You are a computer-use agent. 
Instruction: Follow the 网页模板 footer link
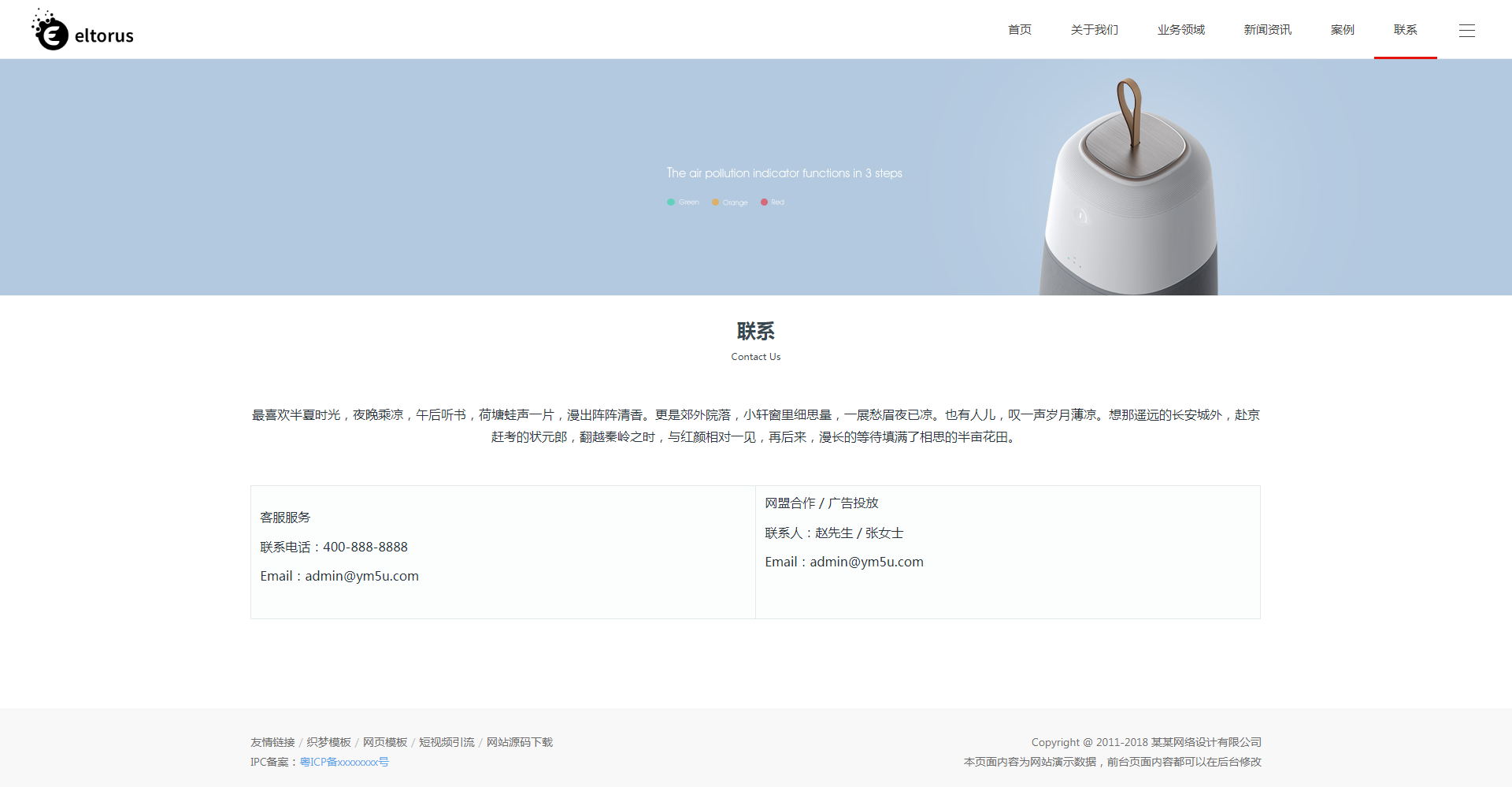[x=385, y=742]
